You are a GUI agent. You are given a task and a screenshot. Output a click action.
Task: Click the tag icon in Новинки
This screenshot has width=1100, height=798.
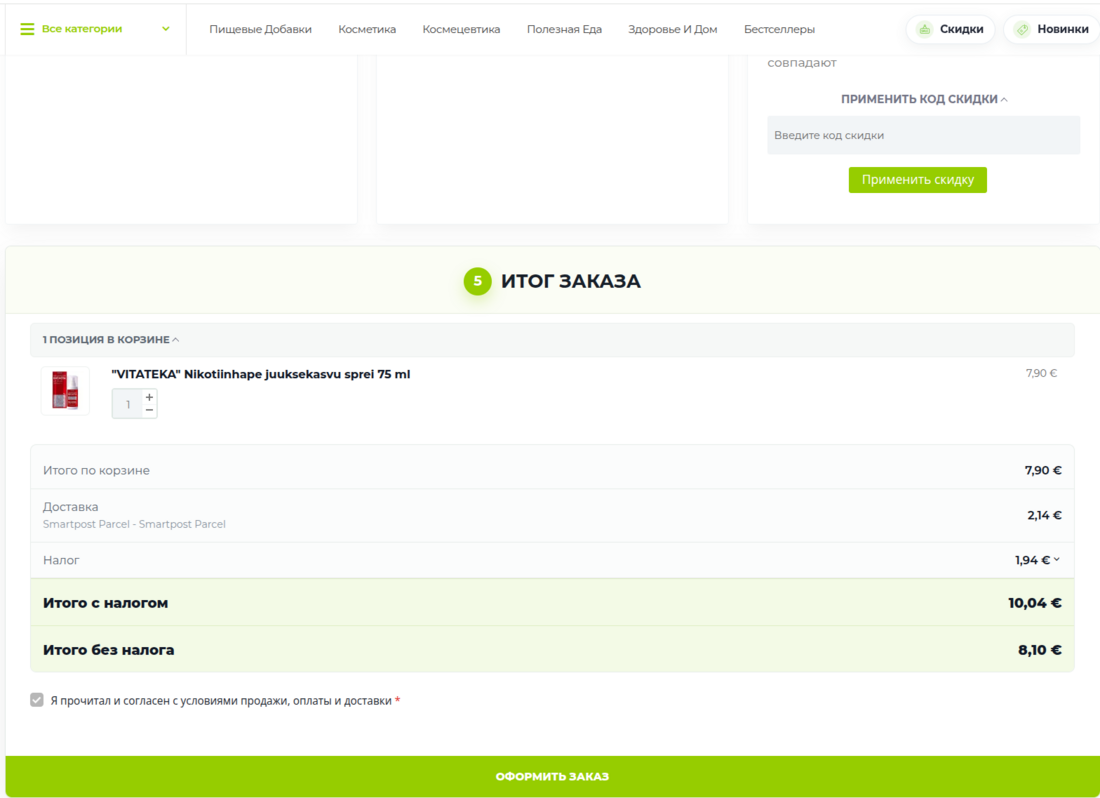click(1022, 29)
